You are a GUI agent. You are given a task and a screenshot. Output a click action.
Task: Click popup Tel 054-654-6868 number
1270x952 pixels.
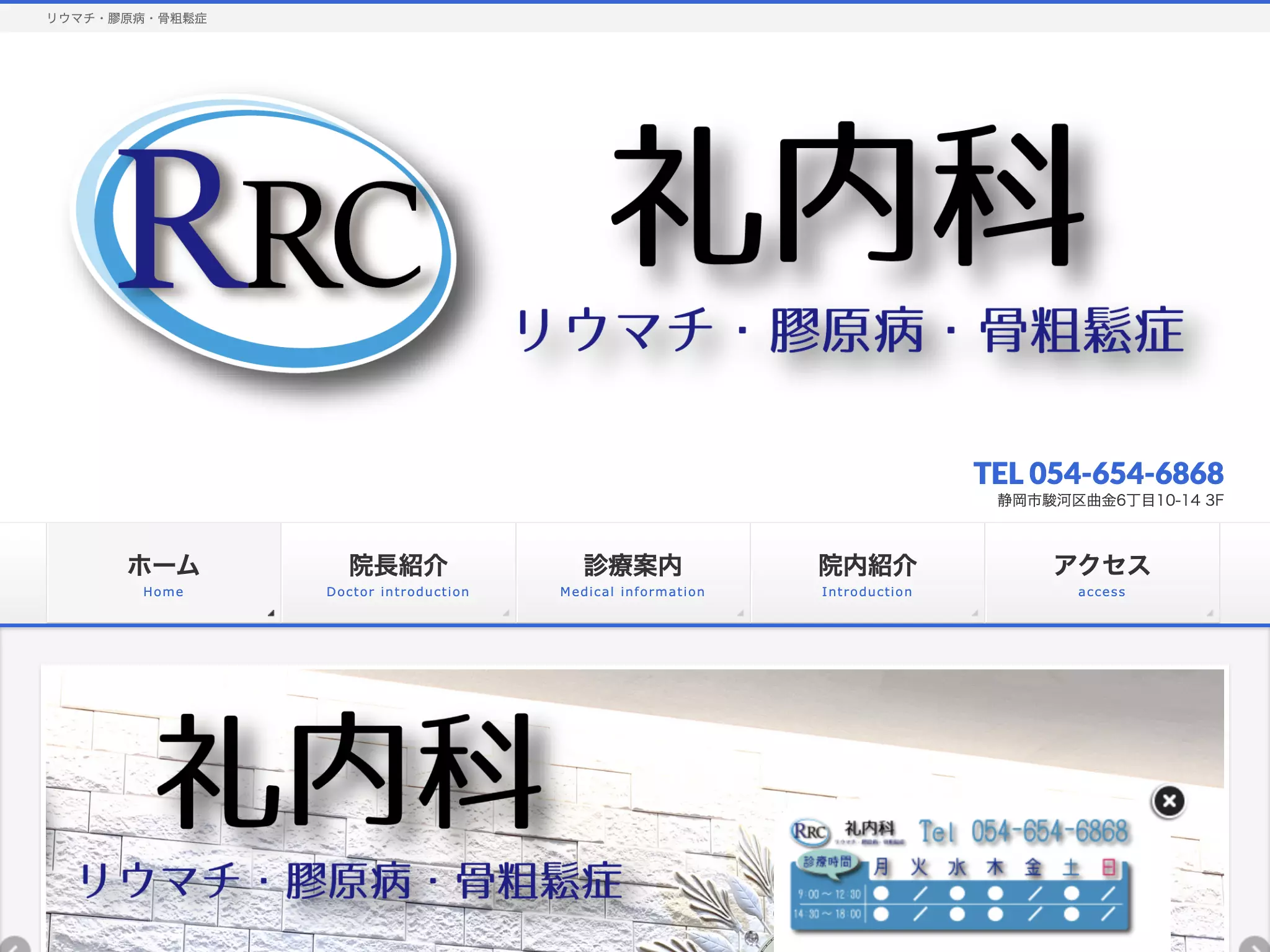pos(1023,832)
